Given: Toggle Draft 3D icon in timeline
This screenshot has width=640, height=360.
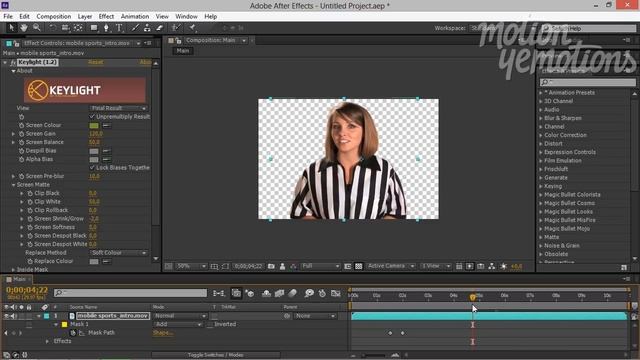Looking at the screenshot, I should coord(250,293).
